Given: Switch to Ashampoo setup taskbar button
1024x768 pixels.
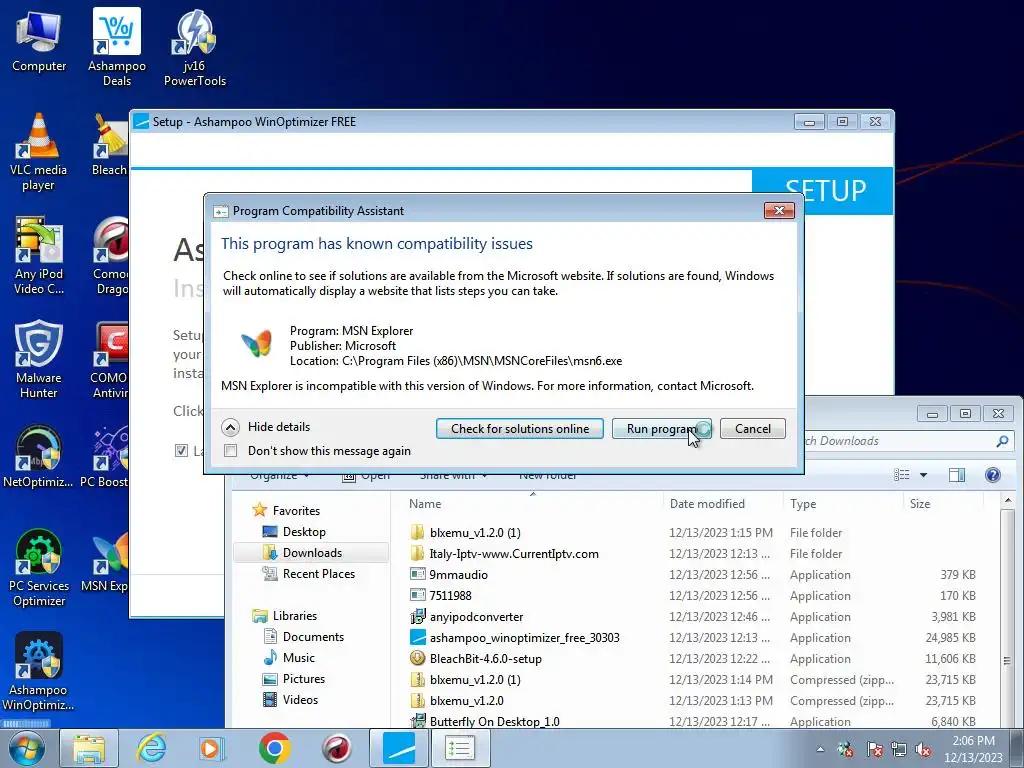Looking at the screenshot, I should (x=399, y=748).
